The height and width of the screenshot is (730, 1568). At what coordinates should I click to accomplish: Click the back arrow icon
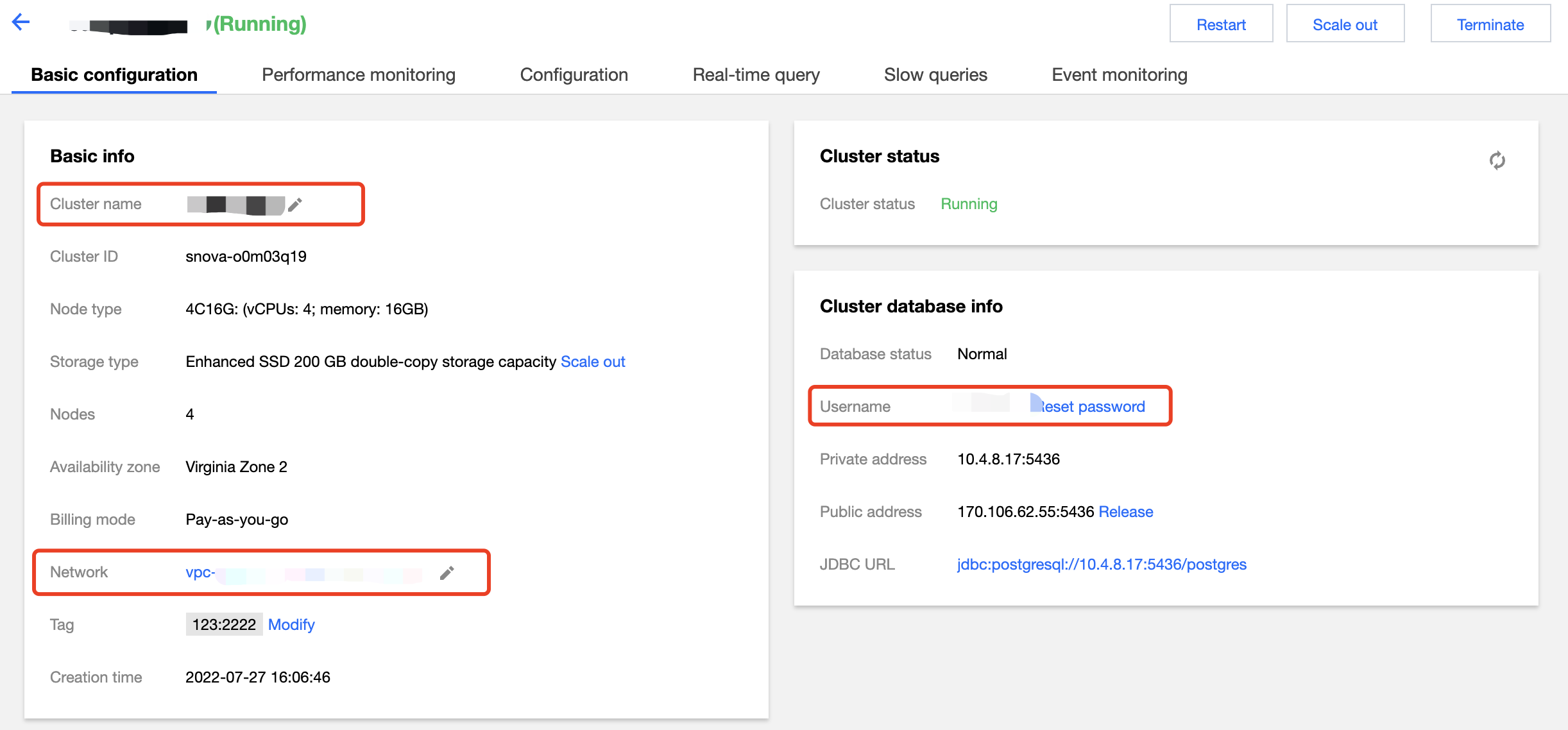[21, 22]
